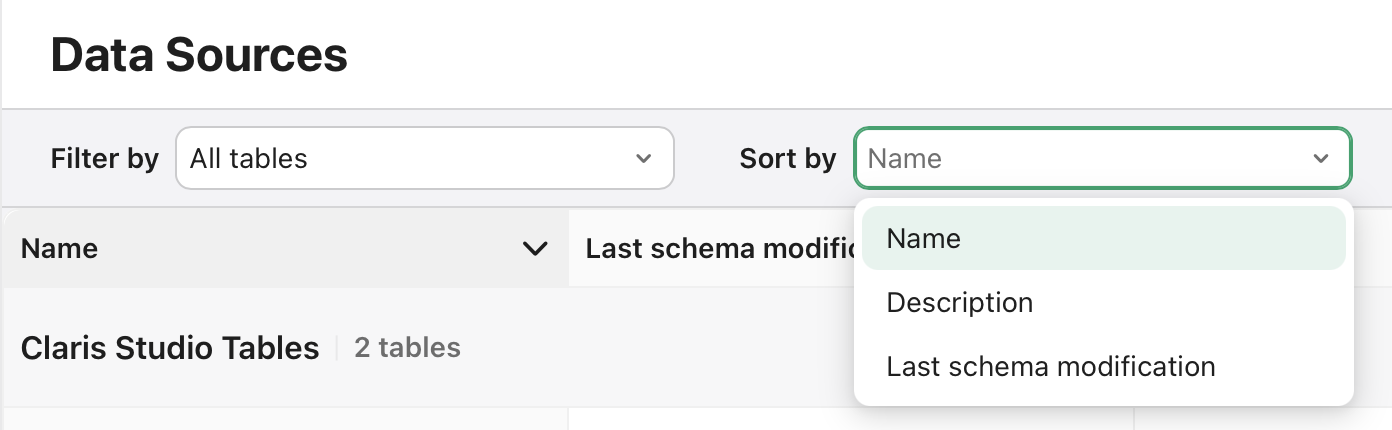This screenshot has width=1392, height=430.
Task: Click the Name column header text
Action: click(59, 248)
